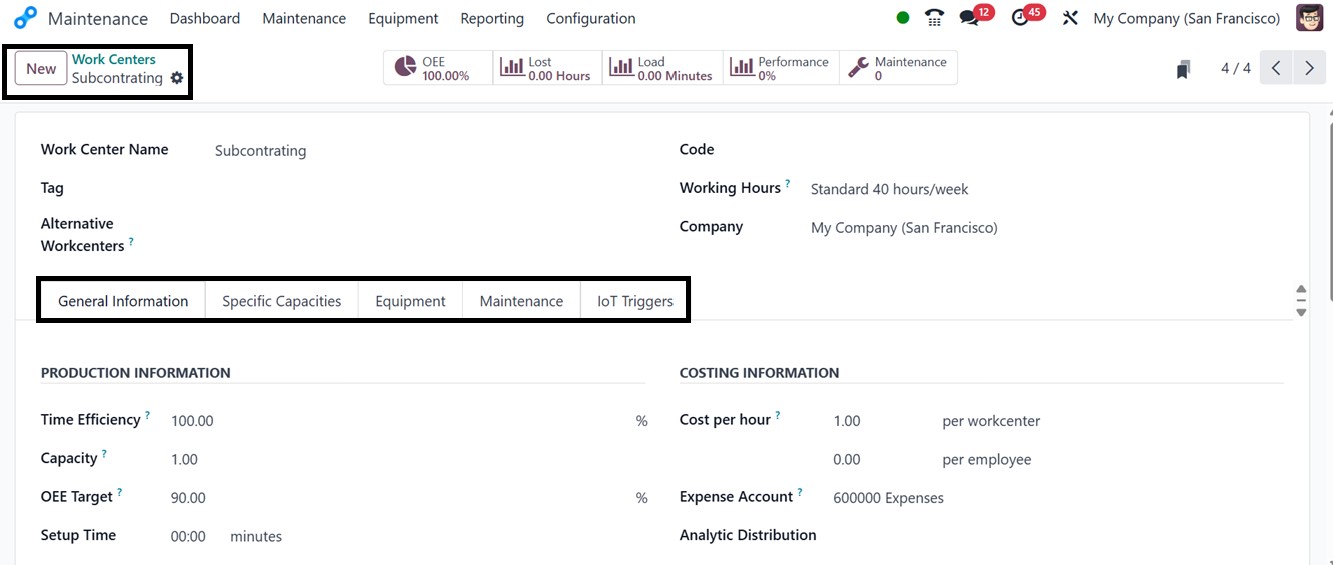This screenshot has height=565, width=1333.
Task: Open the Reporting menu
Action: coord(492,18)
